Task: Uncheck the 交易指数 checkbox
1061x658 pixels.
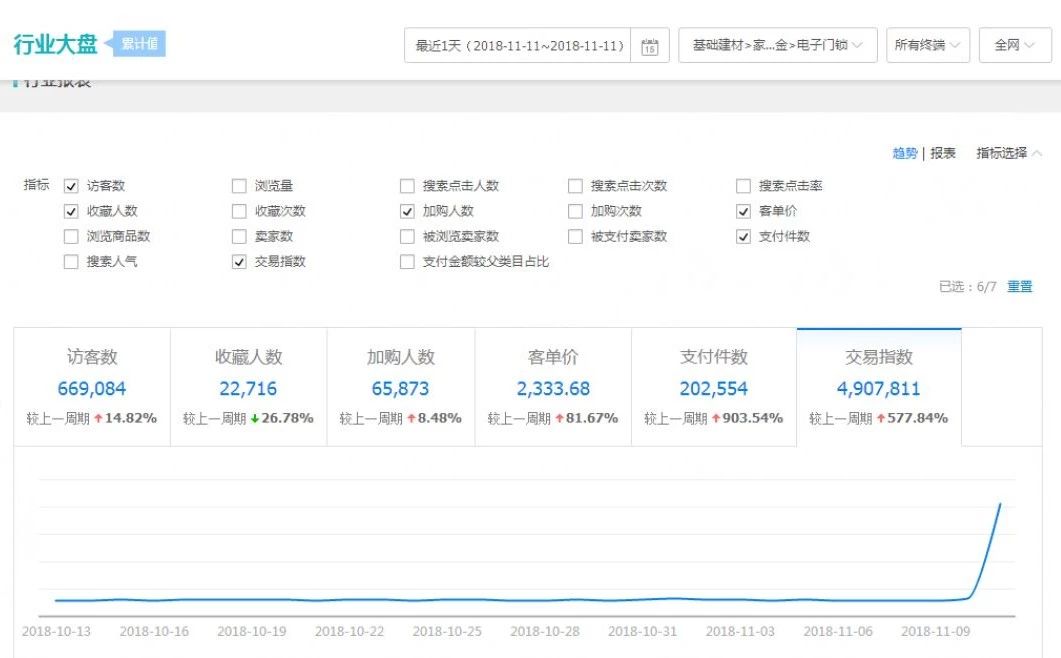Action: (239, 261)
